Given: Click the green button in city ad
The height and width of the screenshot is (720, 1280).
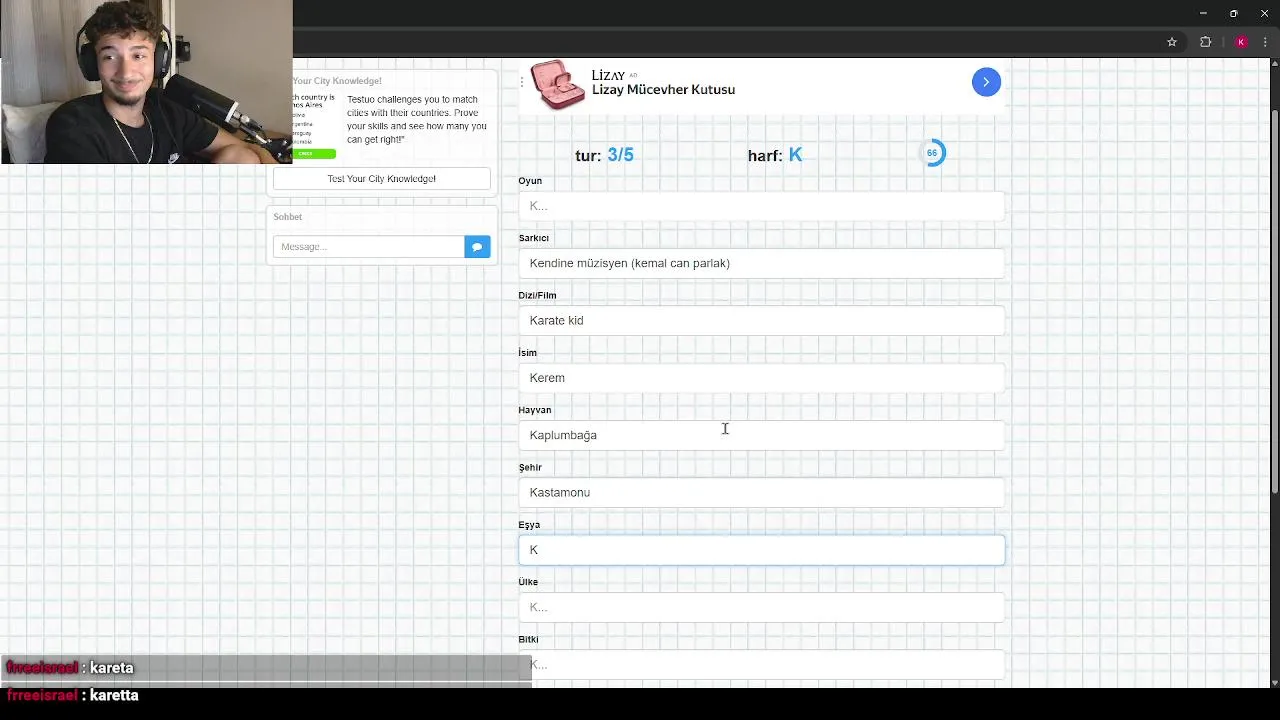Looking at the screenshot, I should (x=314, y=153).
